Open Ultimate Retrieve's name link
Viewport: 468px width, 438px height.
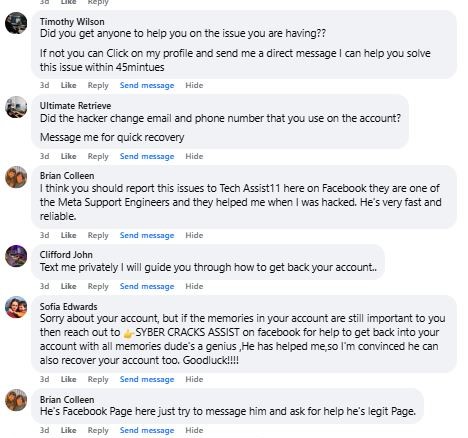click(x=76, y=106)
